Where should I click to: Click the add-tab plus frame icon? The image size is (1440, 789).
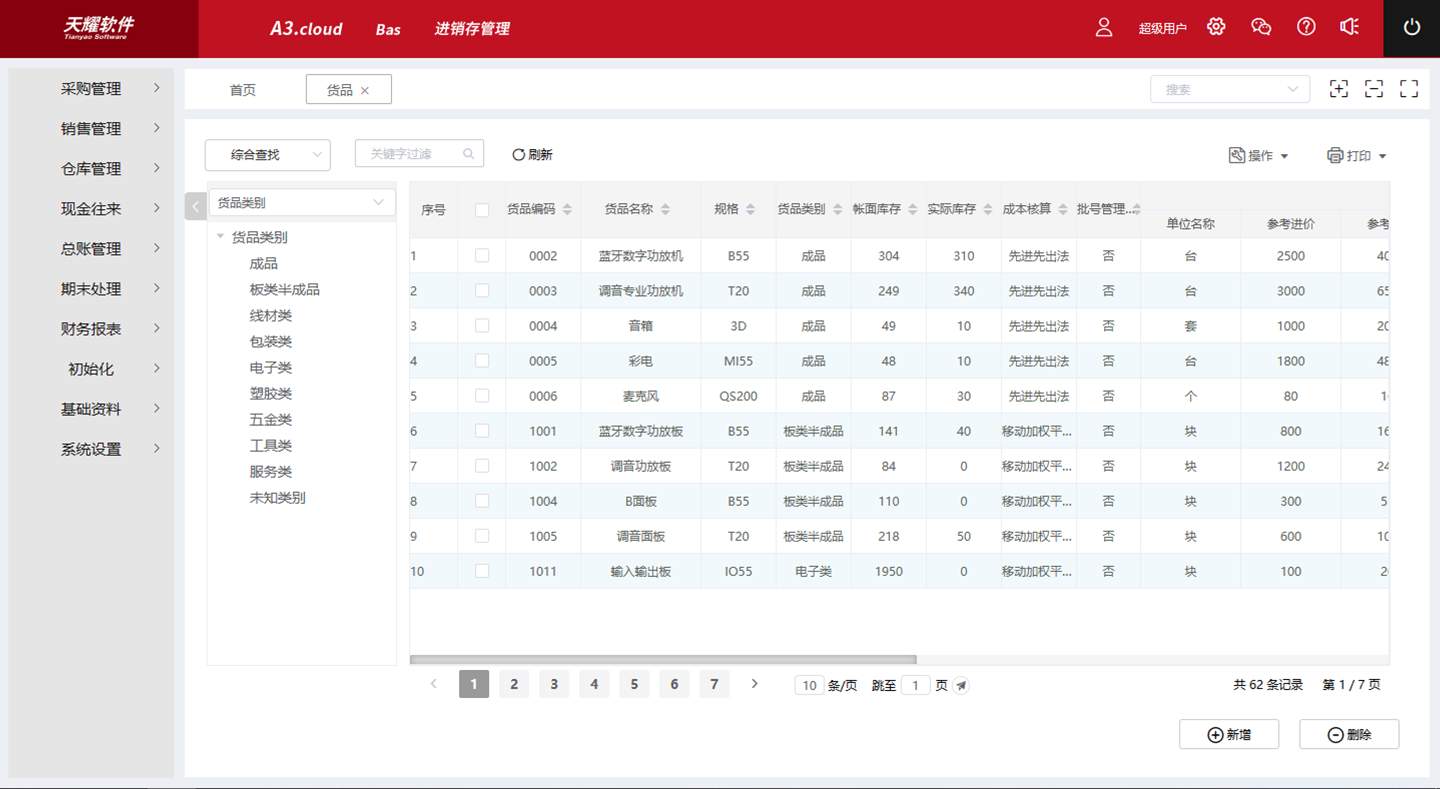click(1339, 89)
